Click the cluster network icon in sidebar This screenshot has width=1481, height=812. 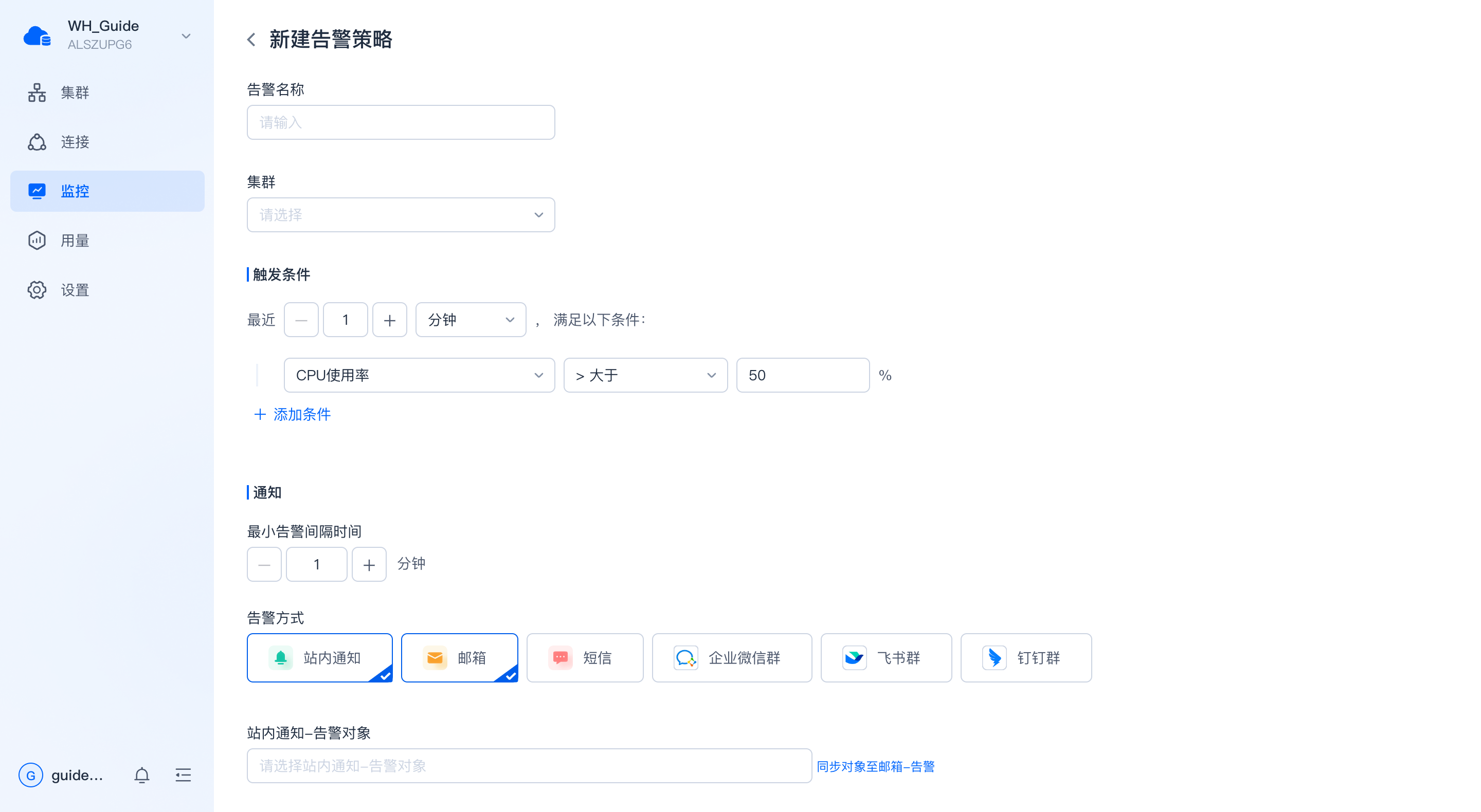tap(37, 93)
